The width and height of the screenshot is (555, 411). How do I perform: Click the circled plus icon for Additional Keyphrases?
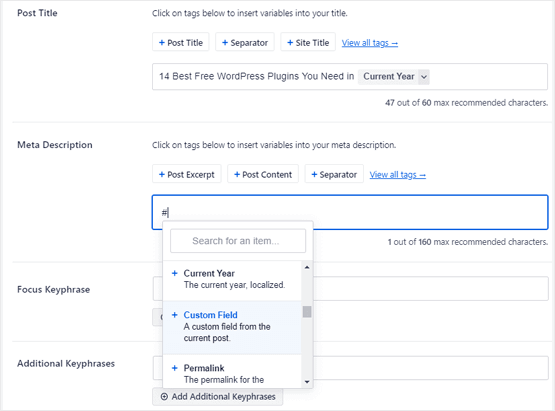pyautogui.click(x=164, y=396)
